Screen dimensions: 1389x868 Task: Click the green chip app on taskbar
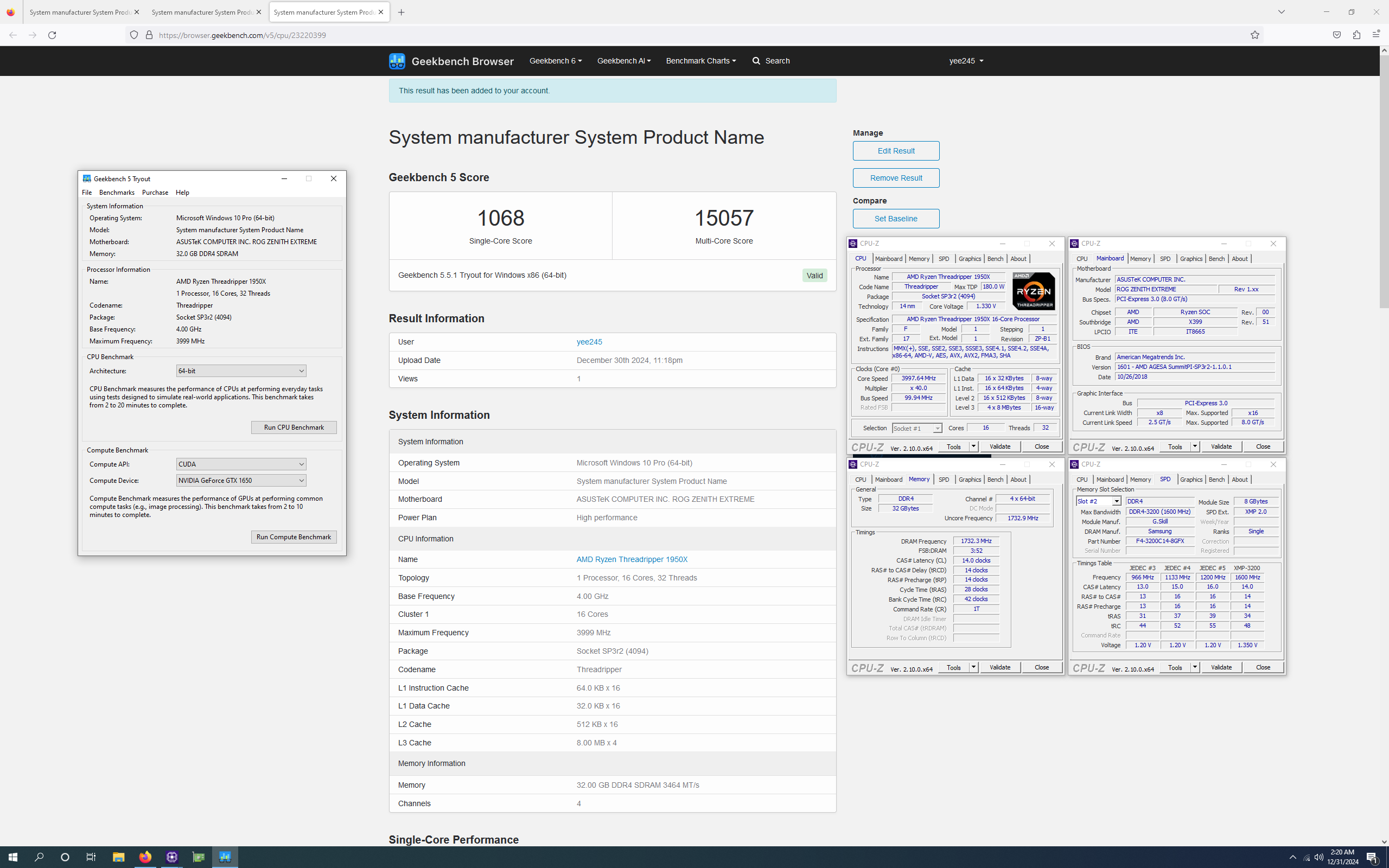point(199,857)
